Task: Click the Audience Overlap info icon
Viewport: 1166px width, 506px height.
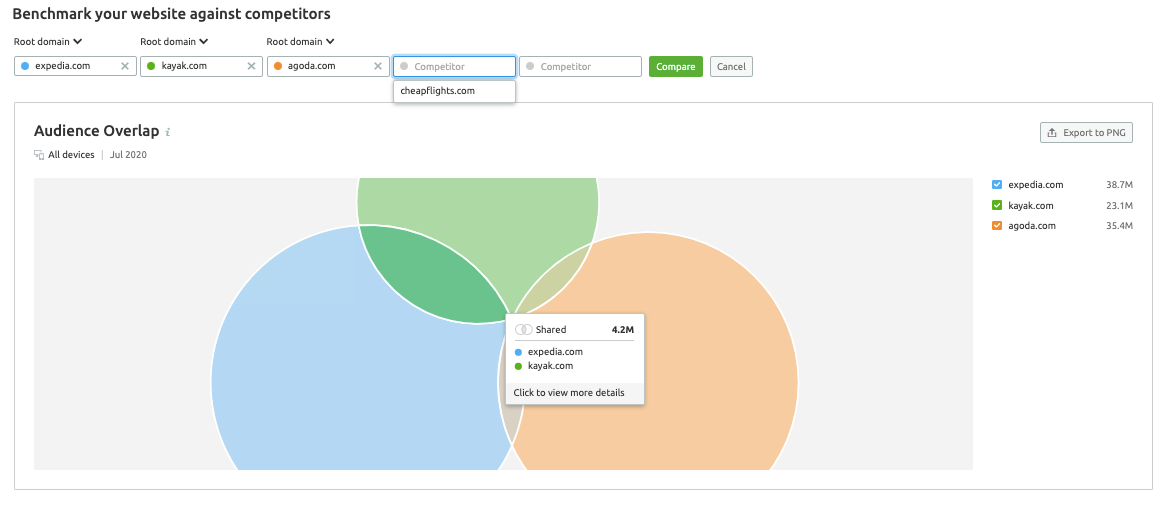Action: point(168,132)
